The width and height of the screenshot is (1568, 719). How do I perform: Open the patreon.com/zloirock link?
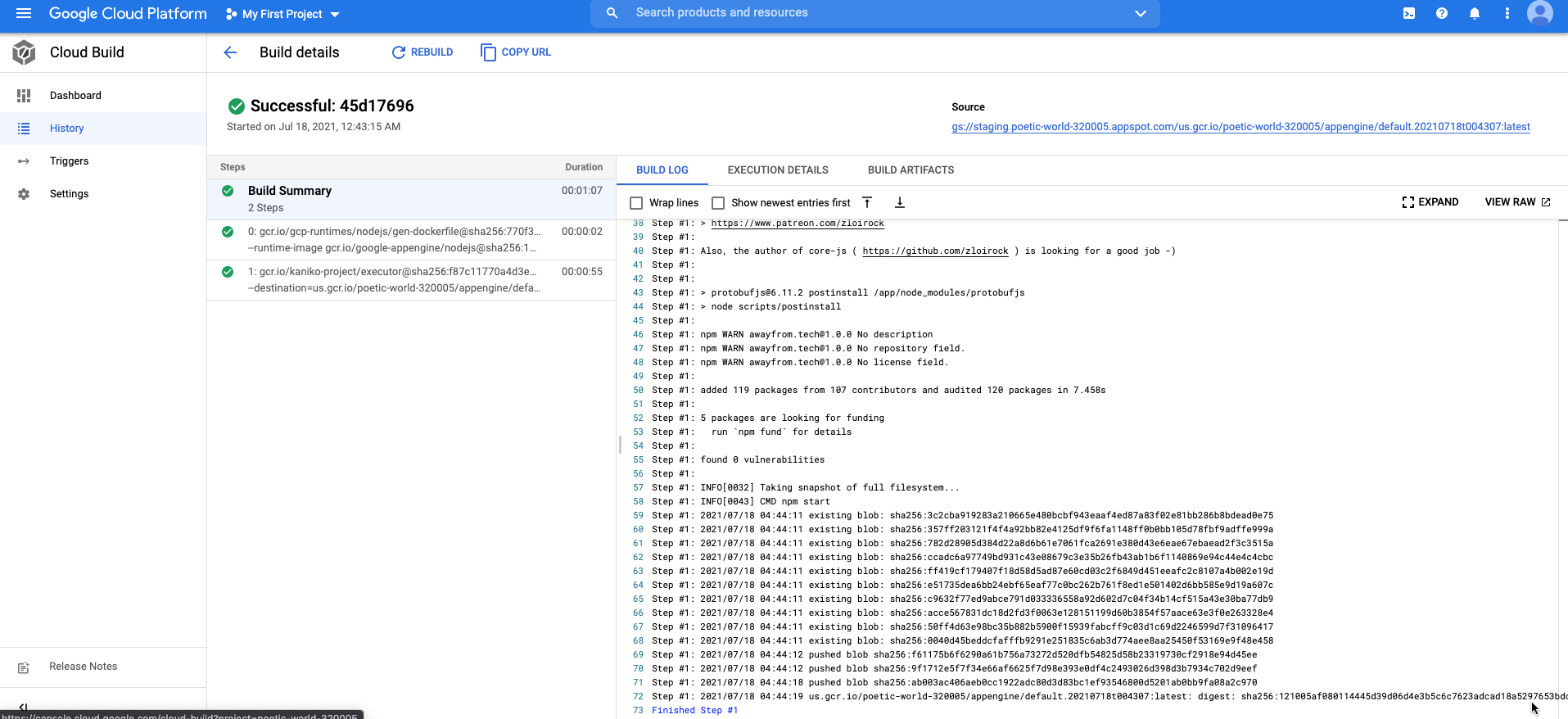798,224
